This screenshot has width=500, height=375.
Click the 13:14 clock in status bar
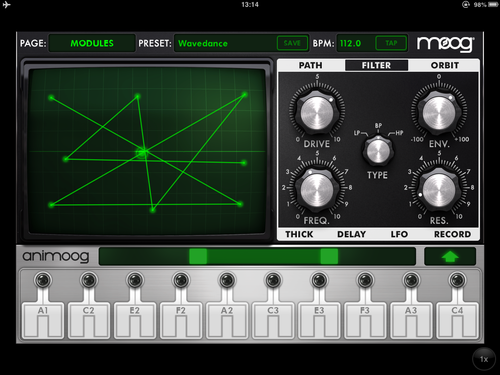coord(250,5)
